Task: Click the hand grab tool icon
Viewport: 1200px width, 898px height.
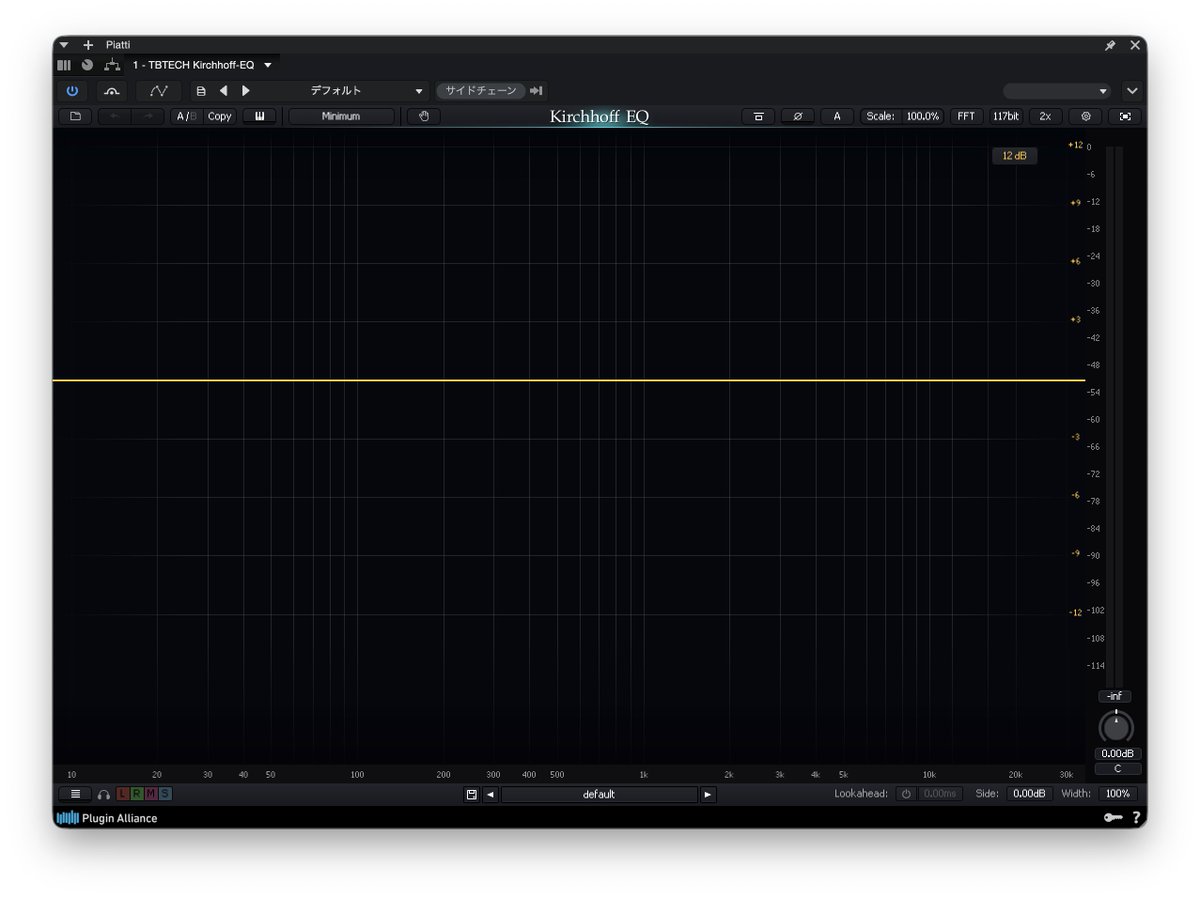Action: [424, 116]
